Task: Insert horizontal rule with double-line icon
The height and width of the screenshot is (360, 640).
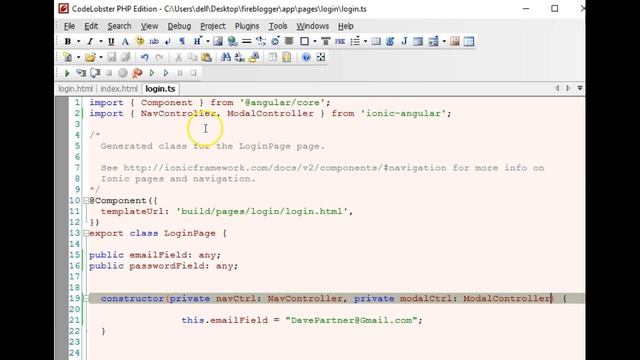Action: coord(247,41)
